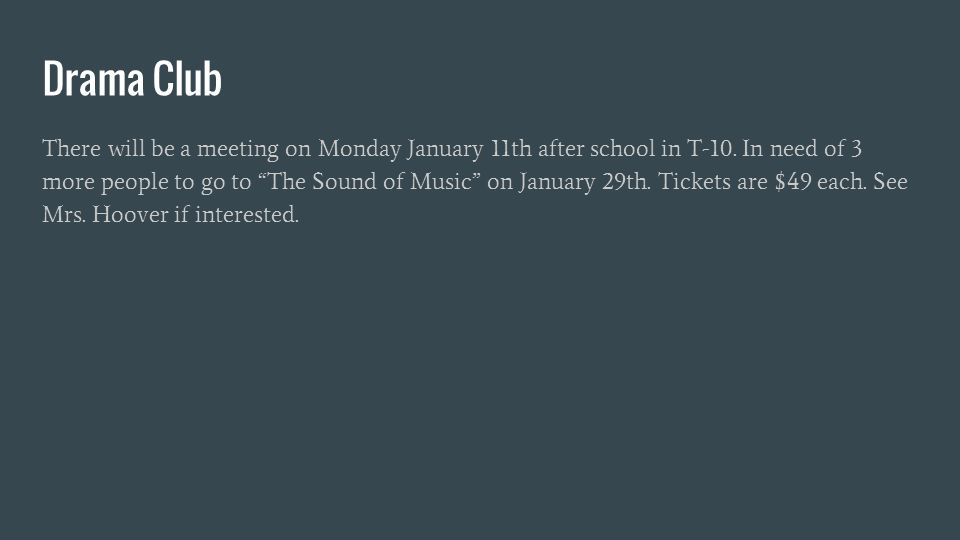
Task: Click the Drama Club slide title
Action: (132, 78)
